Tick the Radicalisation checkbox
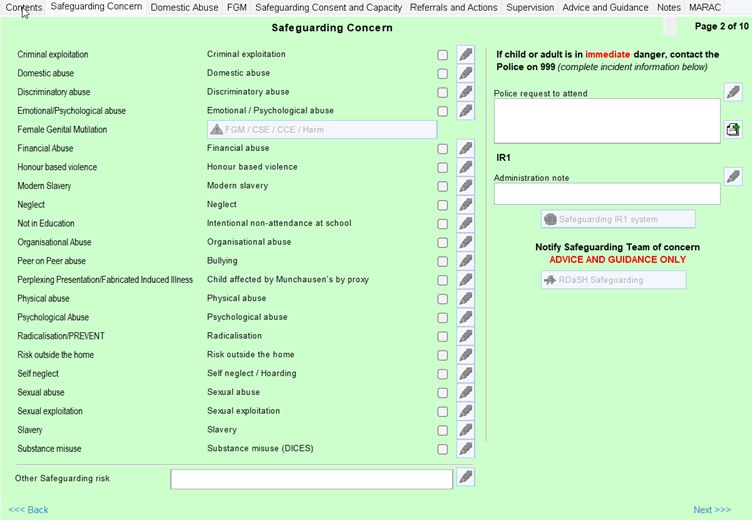Image resolution: width=752 pixels, height=520 pixels. click(443, 337)
